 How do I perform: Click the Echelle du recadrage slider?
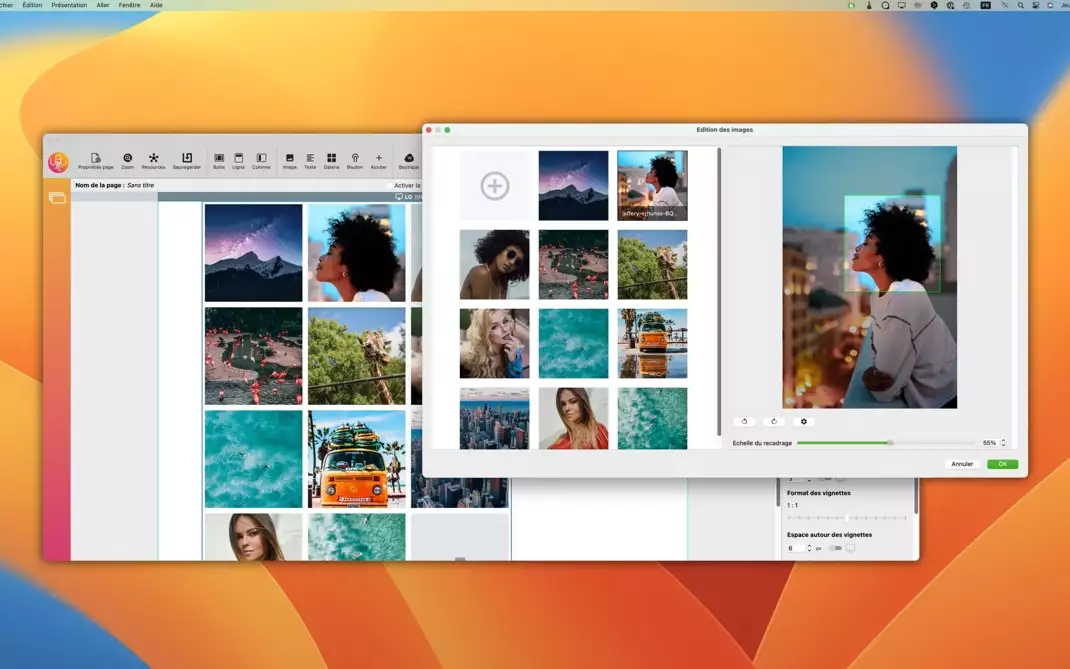pyautogui.click(x=890, y=443)
